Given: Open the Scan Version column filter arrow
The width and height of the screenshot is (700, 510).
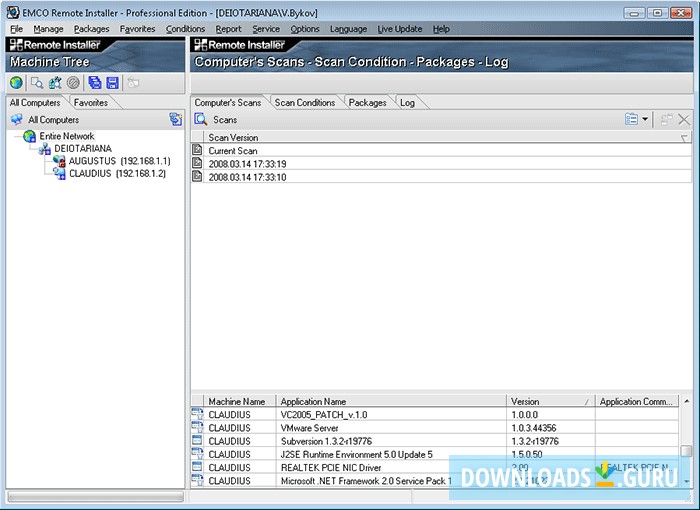Looking at the screenshot, I should [685, 138].
